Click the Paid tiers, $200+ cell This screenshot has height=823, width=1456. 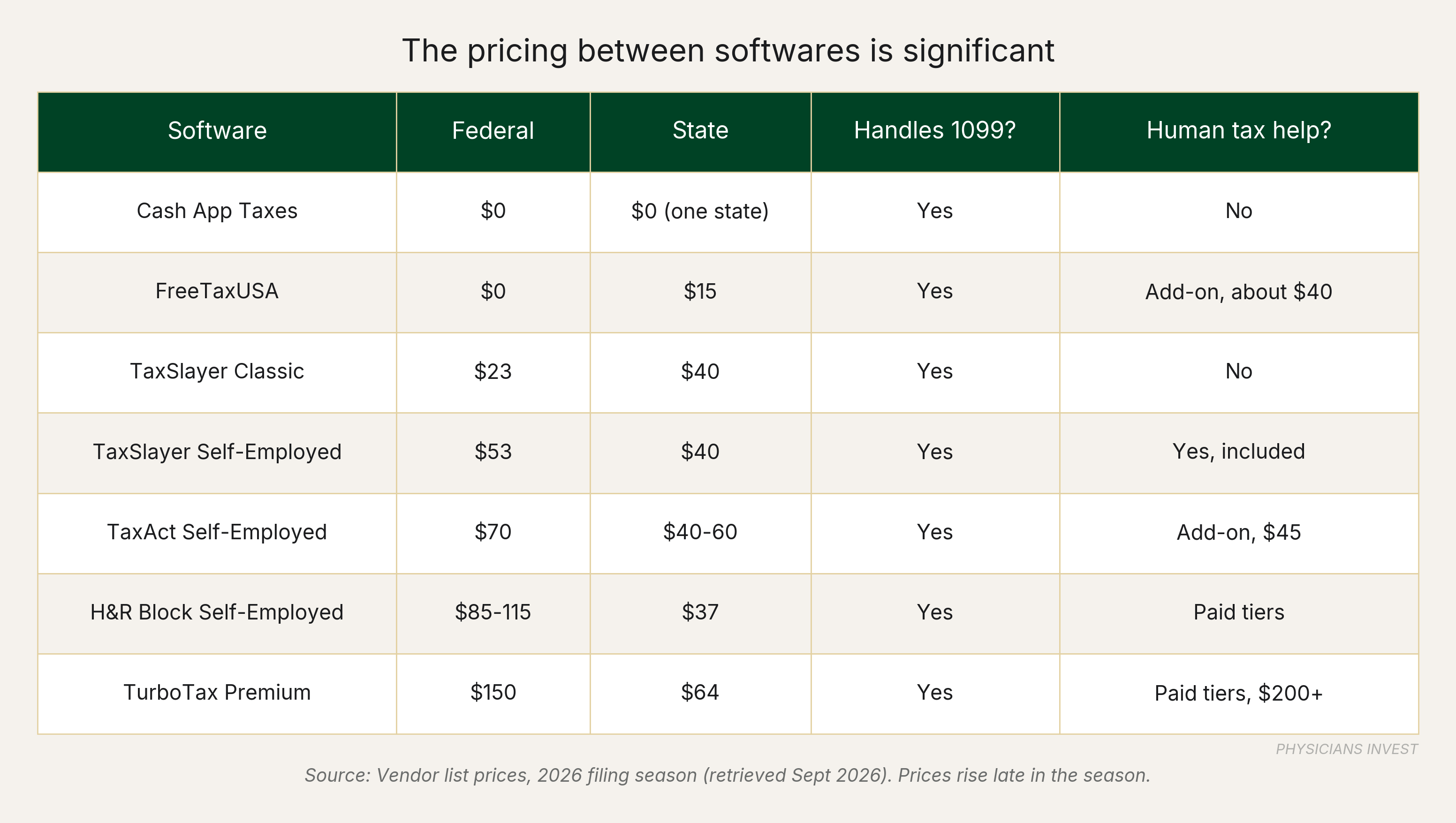pyautogui.click(x=1239, y=693)
